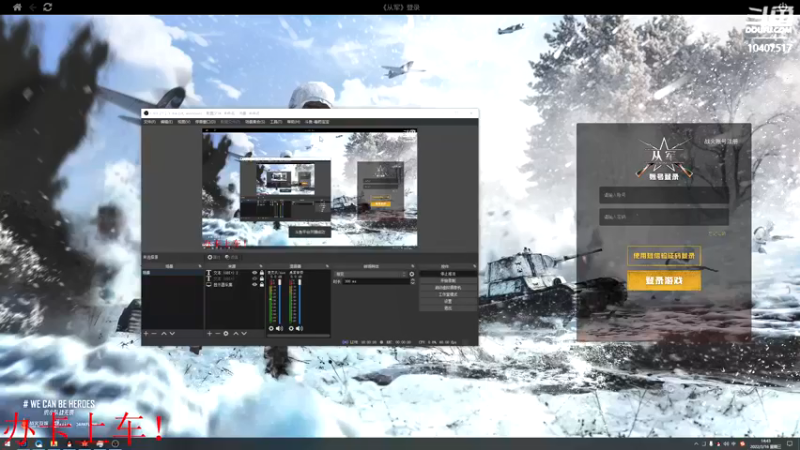The width and height of the screenshot is (800, 450).
Task: Open the 淡出 transition type dropdown
Action: [370, 274]
